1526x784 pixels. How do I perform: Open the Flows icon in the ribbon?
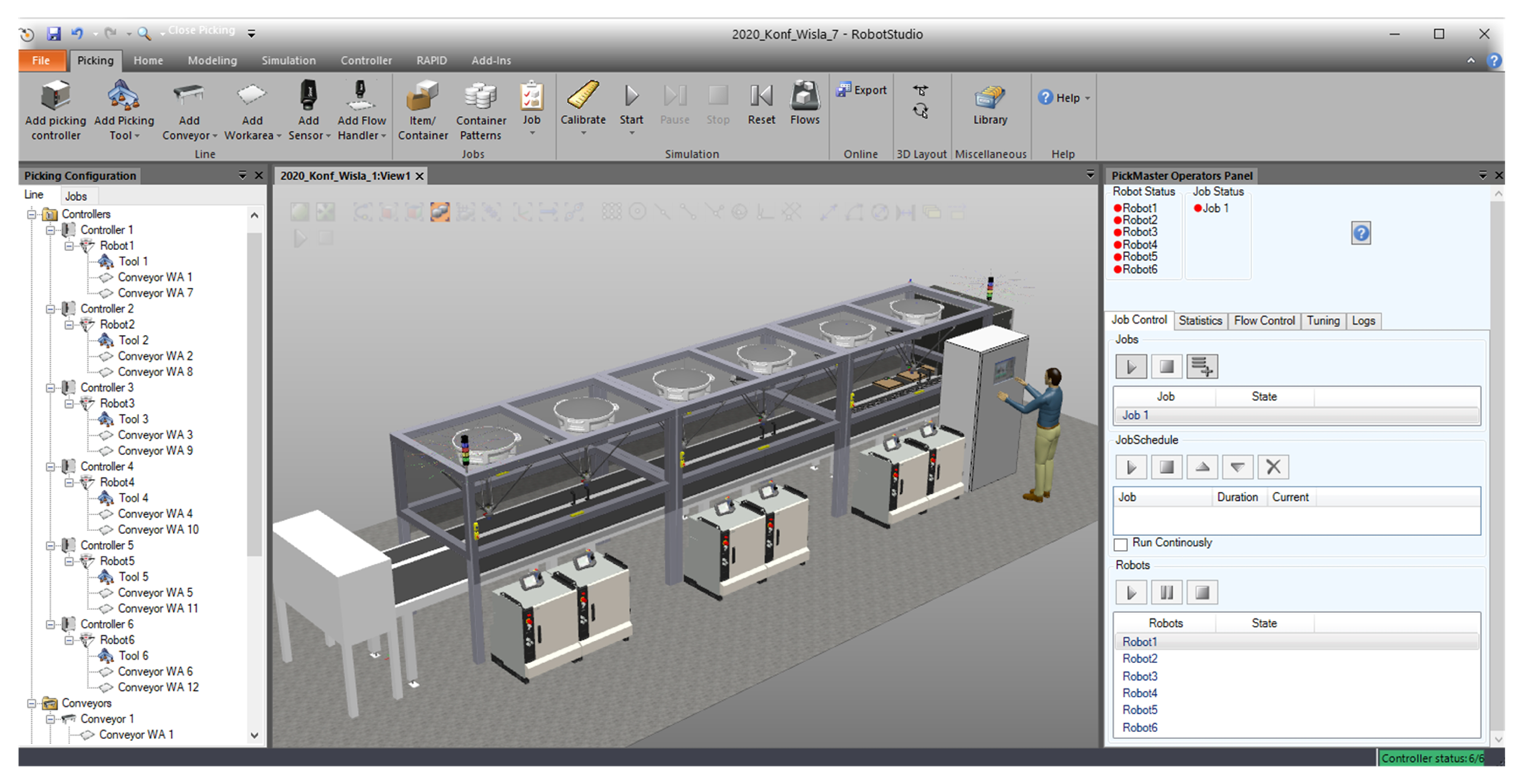tap(804, 96)
